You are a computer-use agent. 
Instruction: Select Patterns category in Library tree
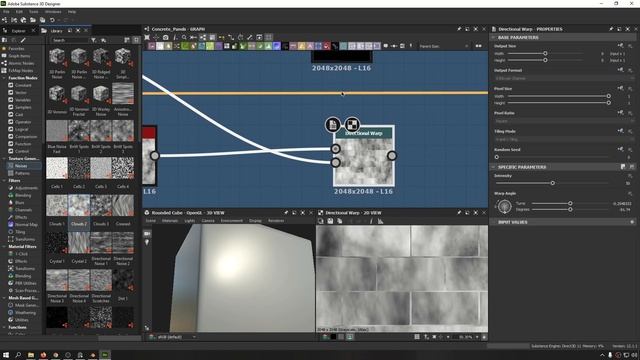point(22,173)
